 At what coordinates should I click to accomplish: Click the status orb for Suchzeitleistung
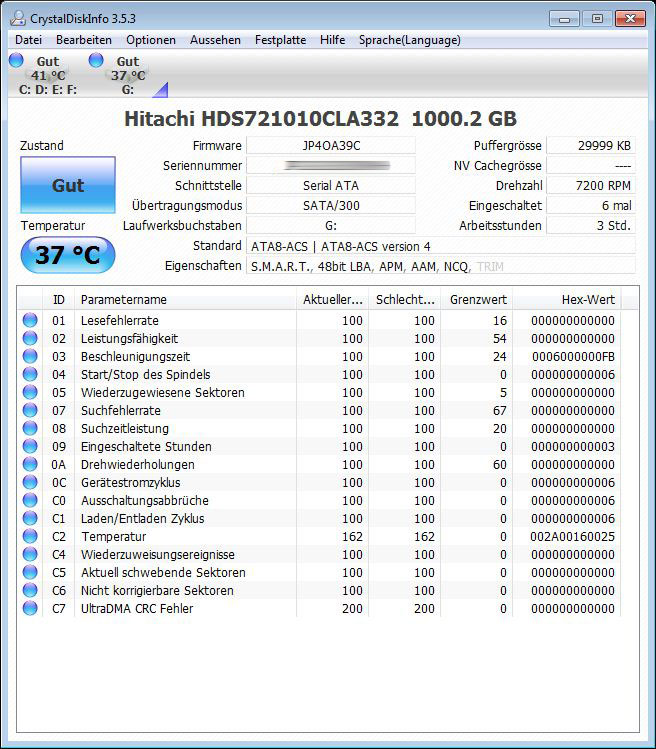point(30,428)
